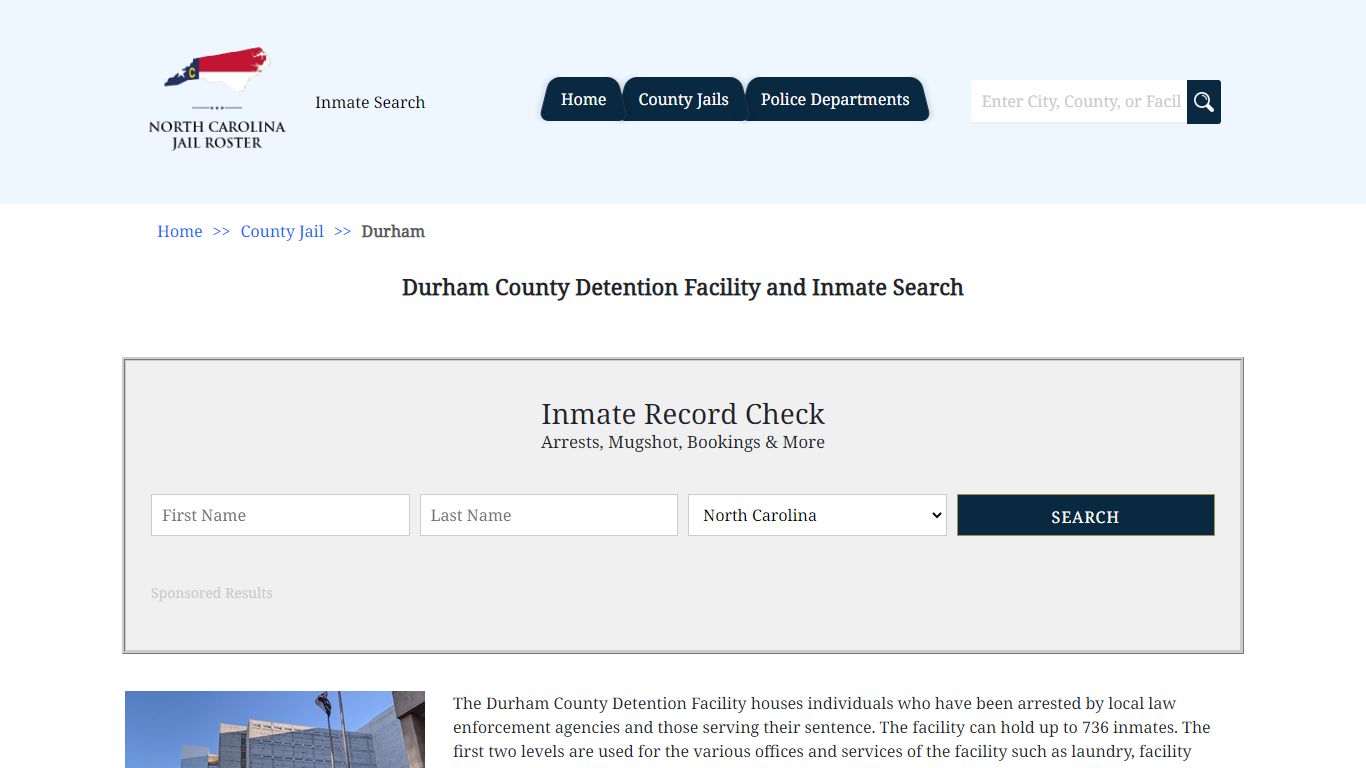1366x768 pixels.
Task: Click into the First Name field
Action: click(280, 515)
